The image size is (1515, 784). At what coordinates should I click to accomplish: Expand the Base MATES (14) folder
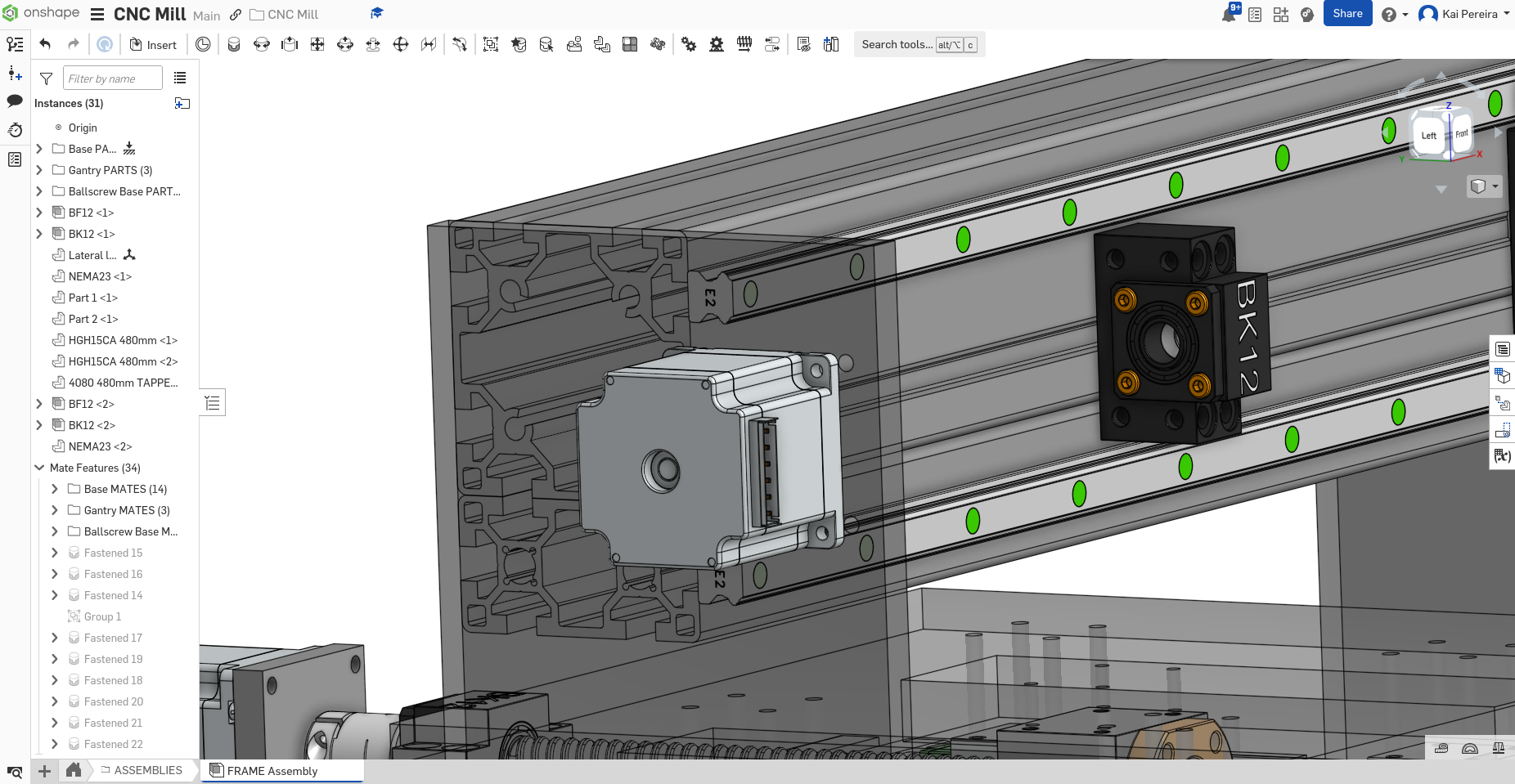tap(55, 489)
